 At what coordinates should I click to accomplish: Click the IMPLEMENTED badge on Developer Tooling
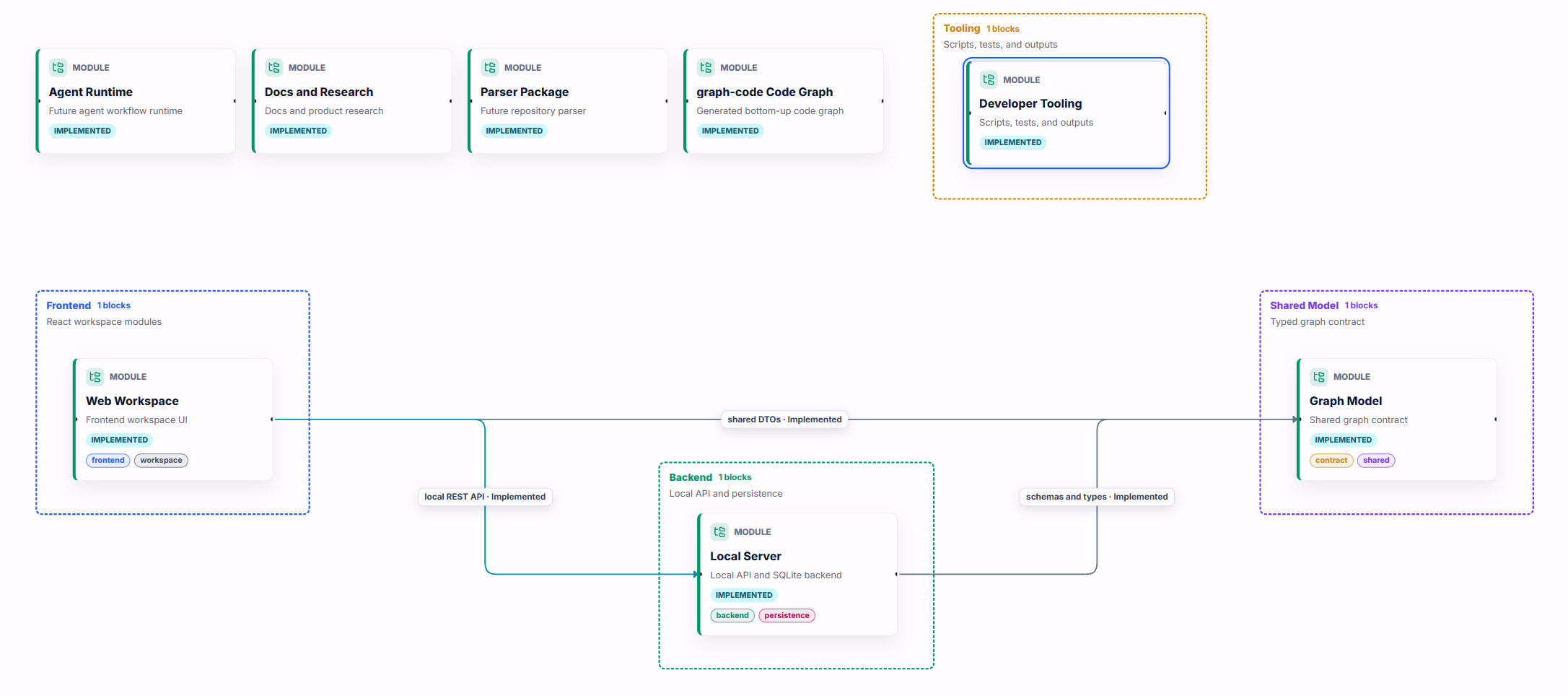coord(1013,142)
